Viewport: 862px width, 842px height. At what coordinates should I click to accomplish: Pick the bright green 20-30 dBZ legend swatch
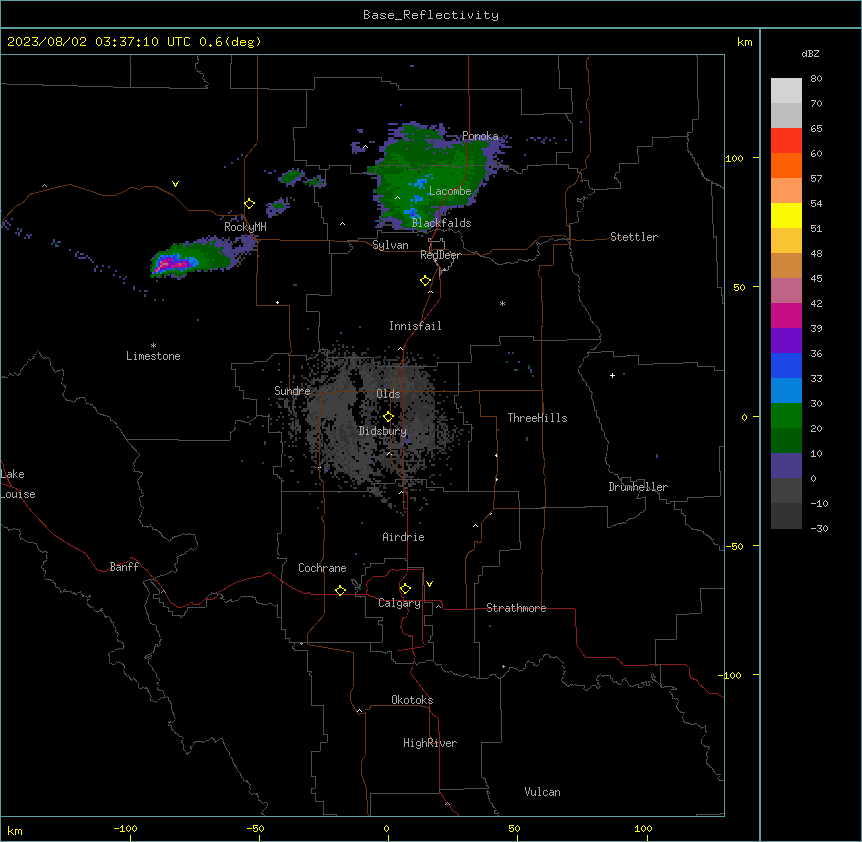(786, 416)
